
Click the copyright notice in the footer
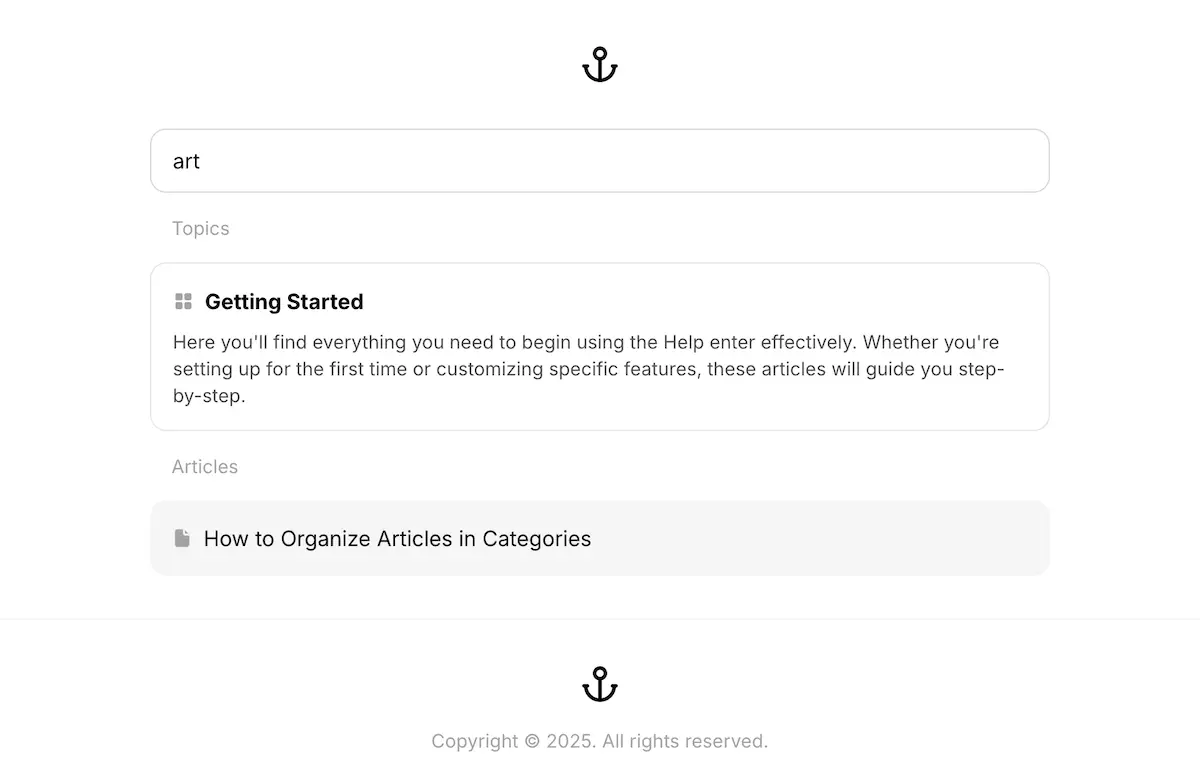point(599,741)
